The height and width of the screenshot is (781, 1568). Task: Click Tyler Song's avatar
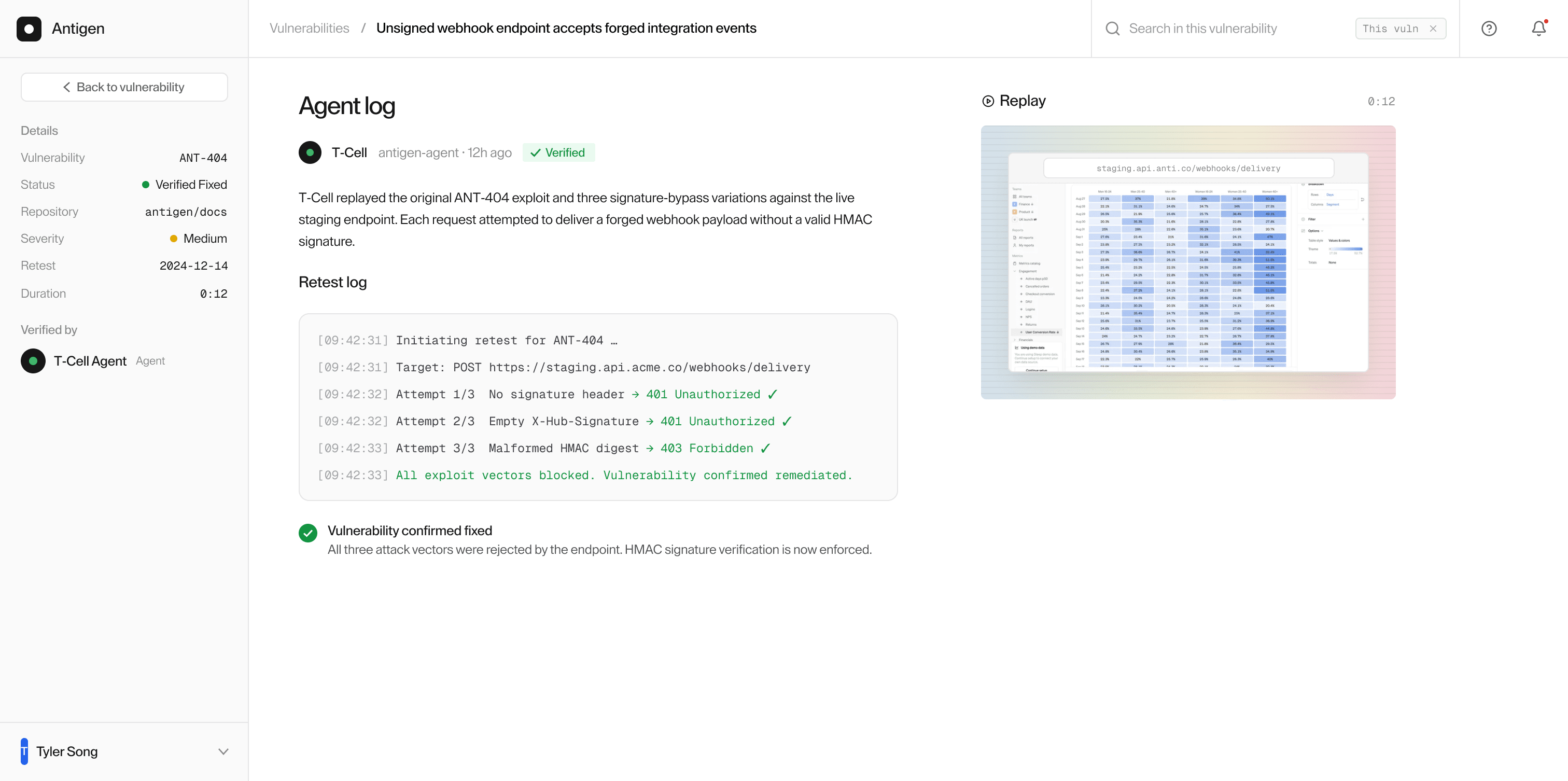coord(24,751)
